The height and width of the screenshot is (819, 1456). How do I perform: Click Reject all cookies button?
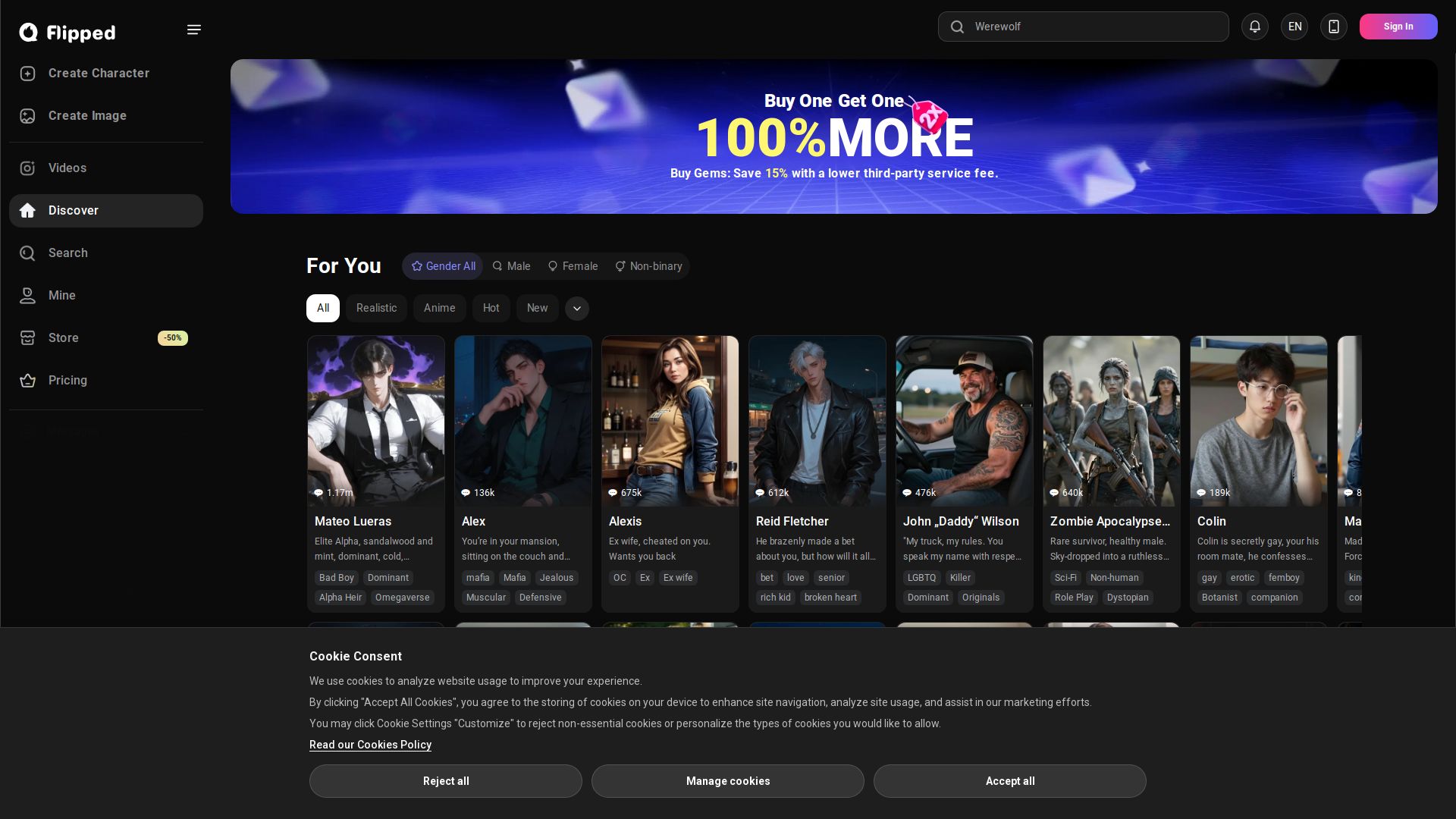tap(446, 781)
